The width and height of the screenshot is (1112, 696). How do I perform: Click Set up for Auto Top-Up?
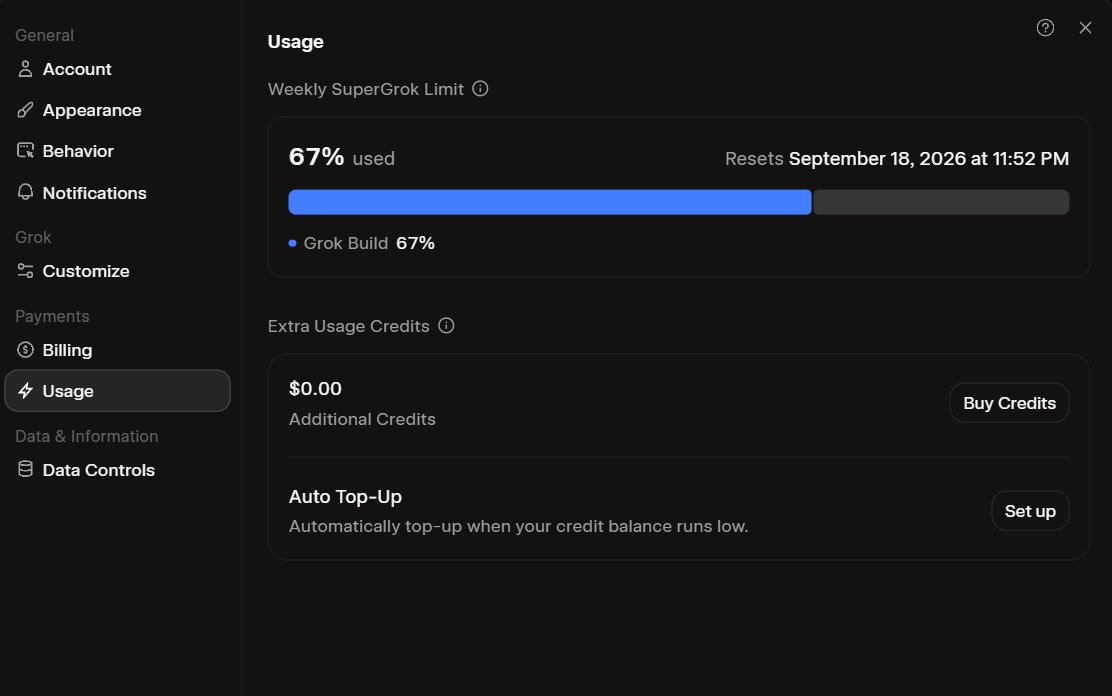(x=1030, y=511)
